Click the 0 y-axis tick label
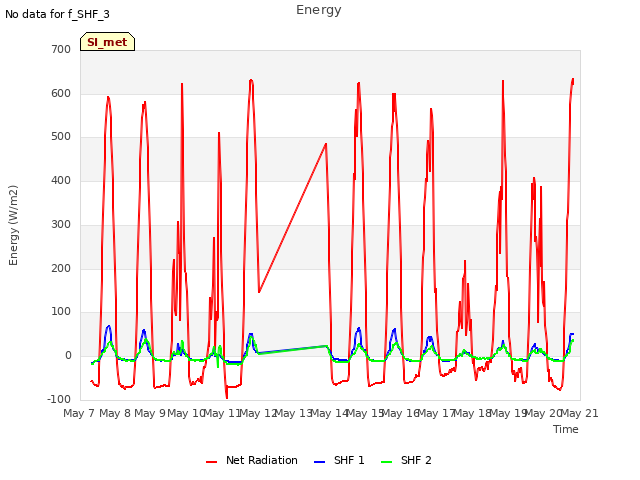This screenshot has width=640, height=480. tap(68, 356)
